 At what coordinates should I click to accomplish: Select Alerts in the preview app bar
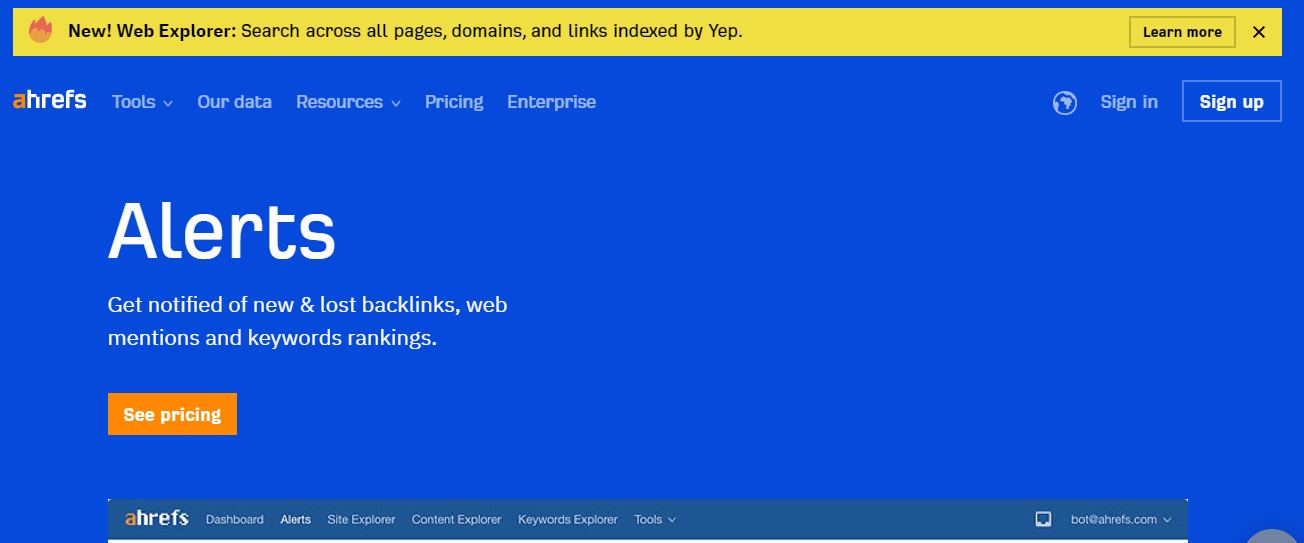(x=296, y=520)
